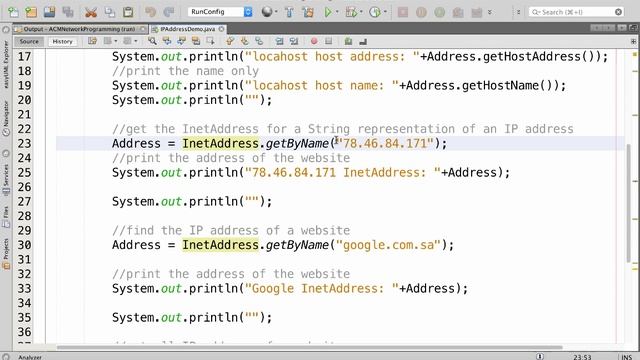
Task: Click the Last Edit icon
Action: 92,41
